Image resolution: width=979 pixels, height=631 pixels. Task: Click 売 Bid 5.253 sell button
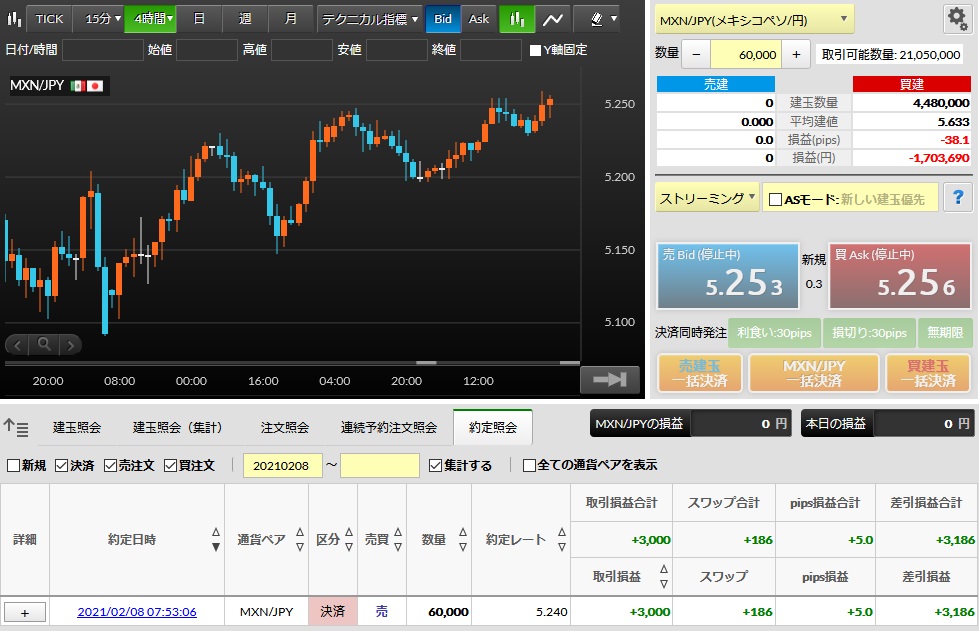727,276
